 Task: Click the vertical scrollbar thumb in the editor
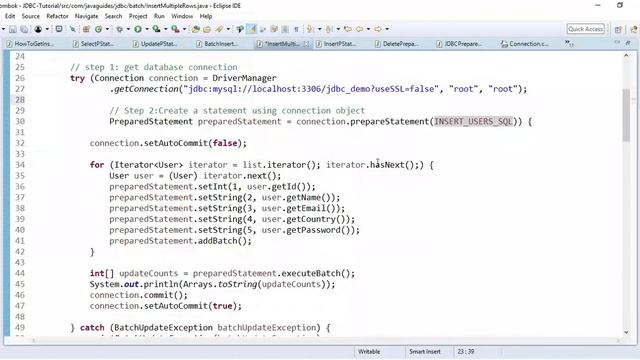[x=626, y=116]
